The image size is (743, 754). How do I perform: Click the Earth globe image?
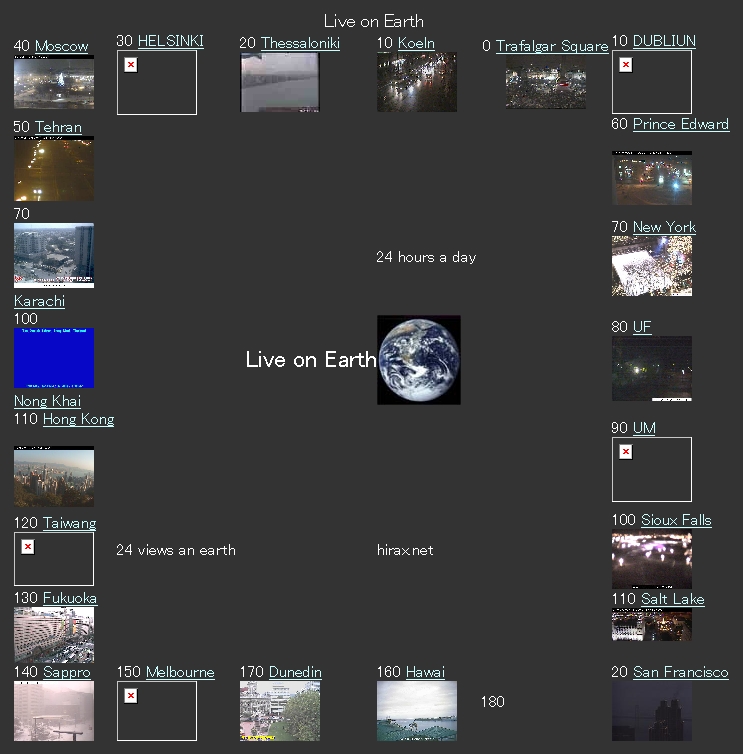point(418,360)
